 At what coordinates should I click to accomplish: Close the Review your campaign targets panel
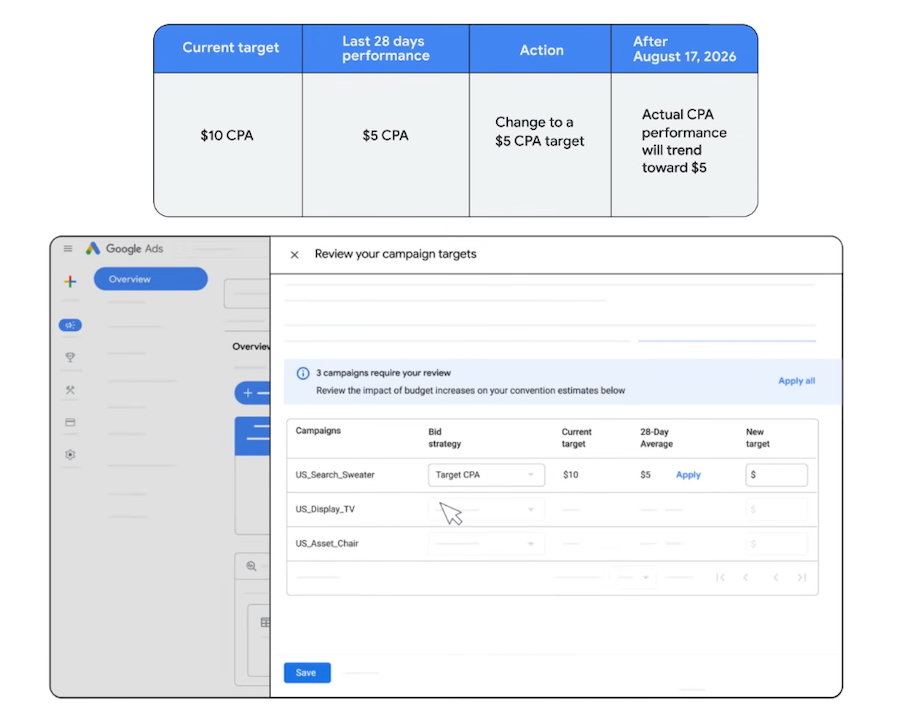pyautogui.click(x=294, y=255)
